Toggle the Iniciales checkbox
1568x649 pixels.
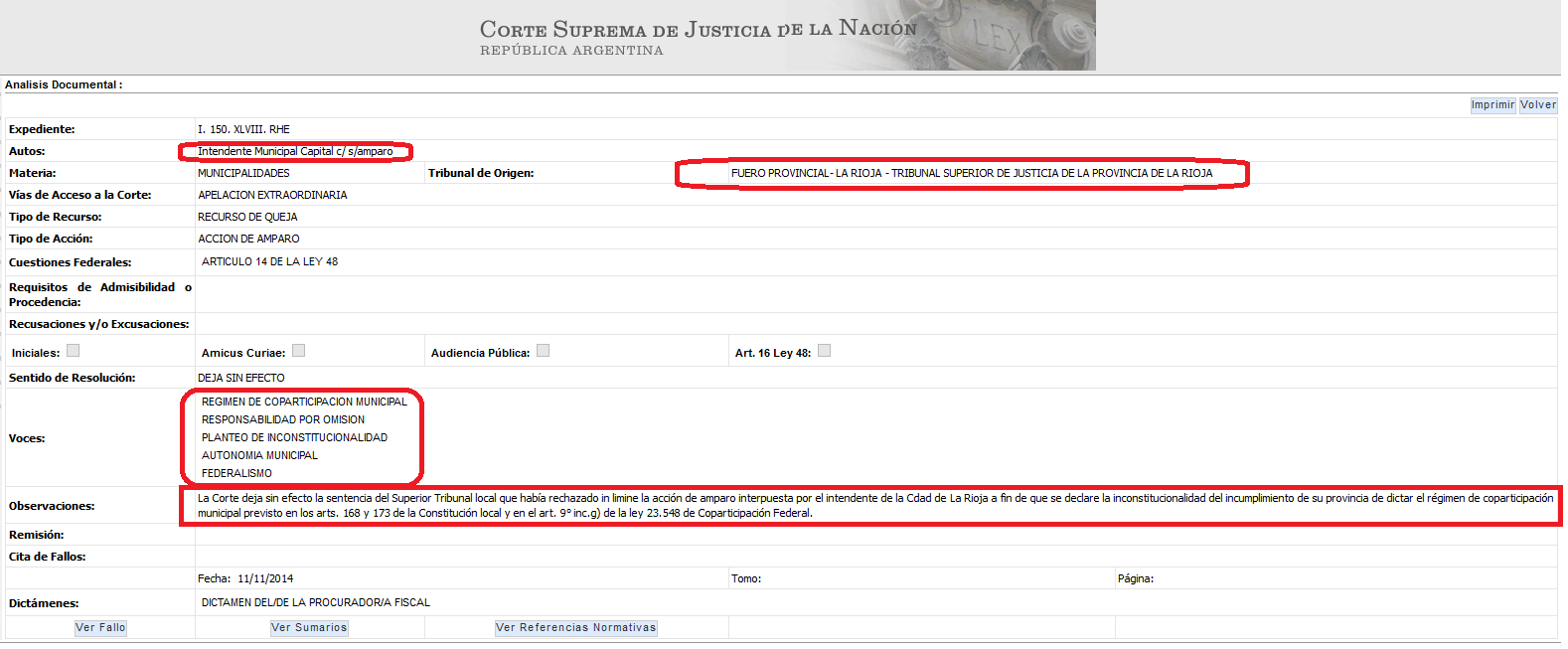[x=73, y=351]
